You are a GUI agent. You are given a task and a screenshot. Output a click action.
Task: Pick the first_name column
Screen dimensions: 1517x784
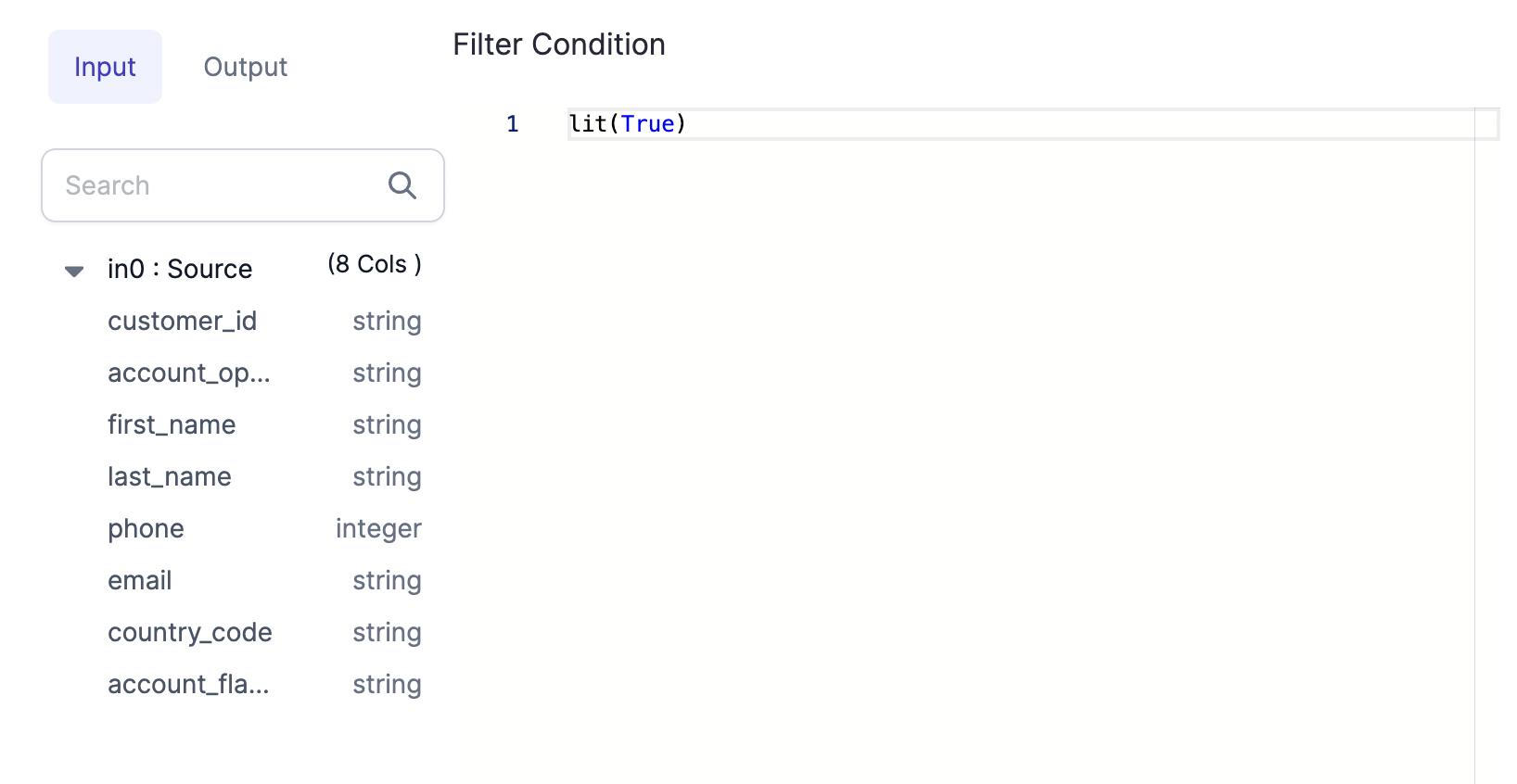(172, 424)
